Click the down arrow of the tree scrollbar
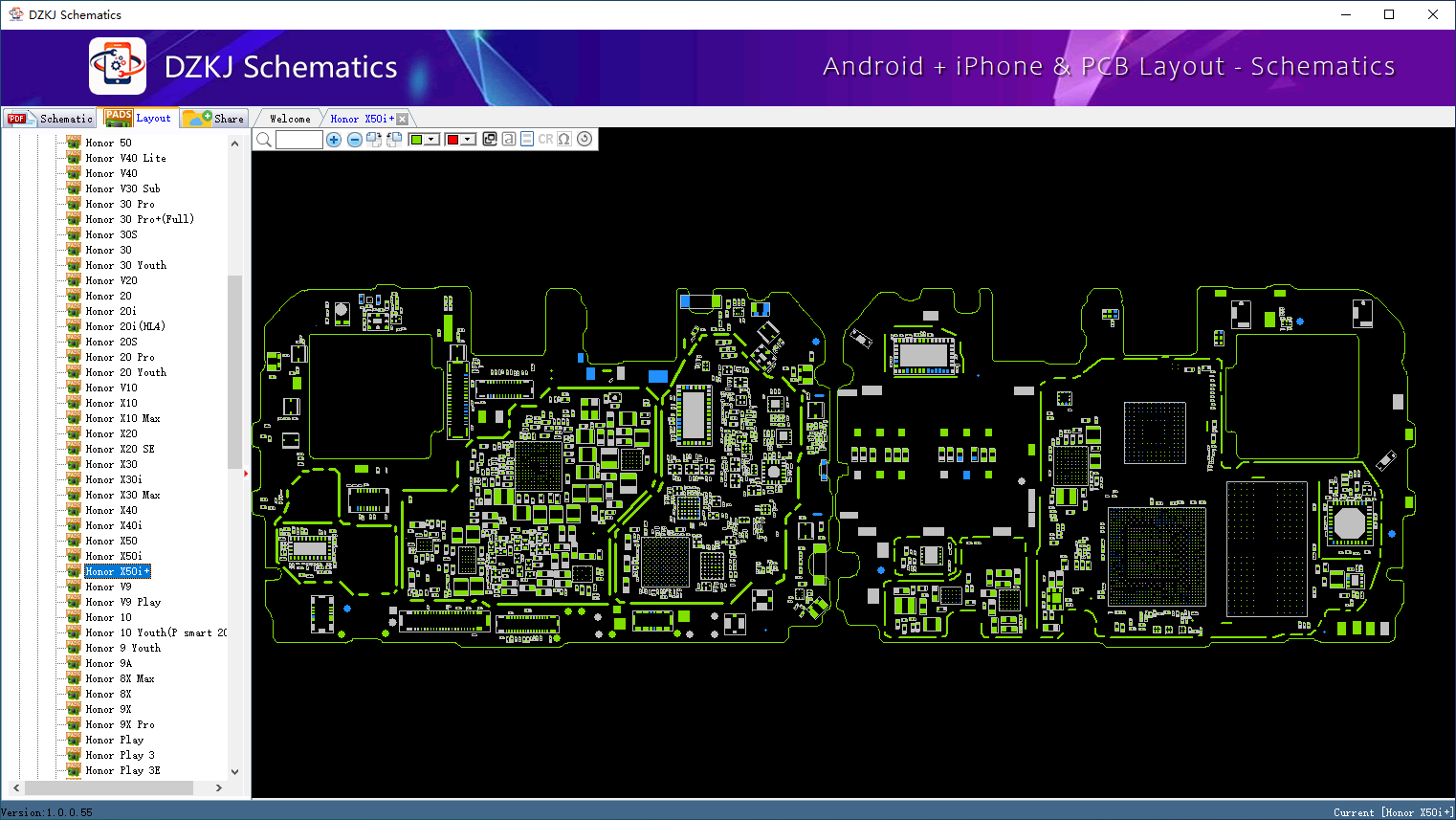1456x820 pixels. 234,771
